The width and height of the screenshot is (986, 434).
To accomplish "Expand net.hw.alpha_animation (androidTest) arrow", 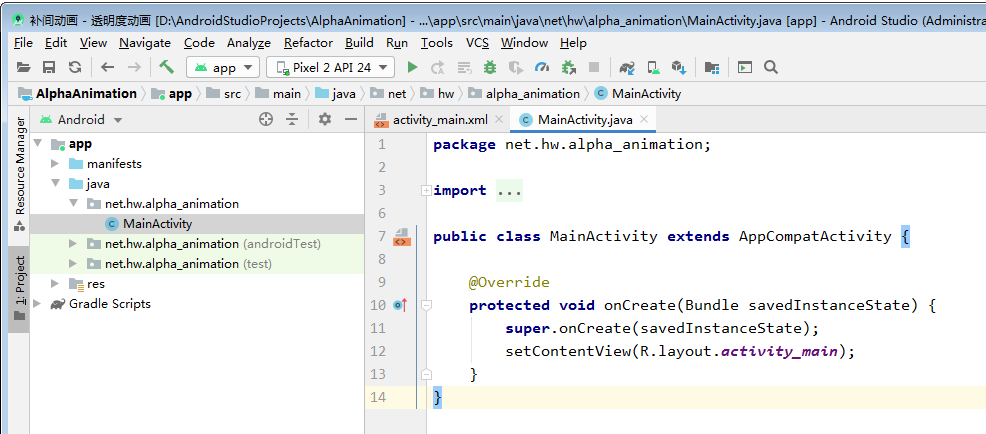I will tap(74, 243).
